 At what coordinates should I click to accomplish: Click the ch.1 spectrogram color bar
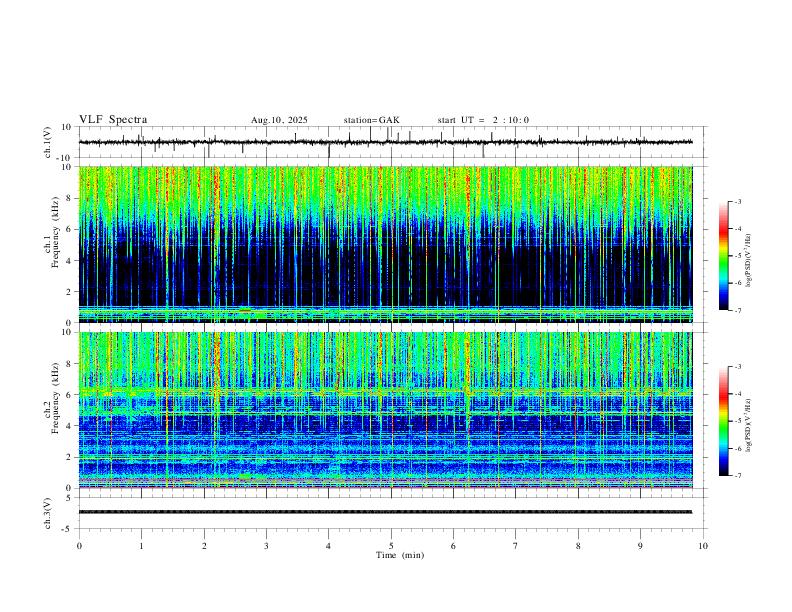pos(724,256)
